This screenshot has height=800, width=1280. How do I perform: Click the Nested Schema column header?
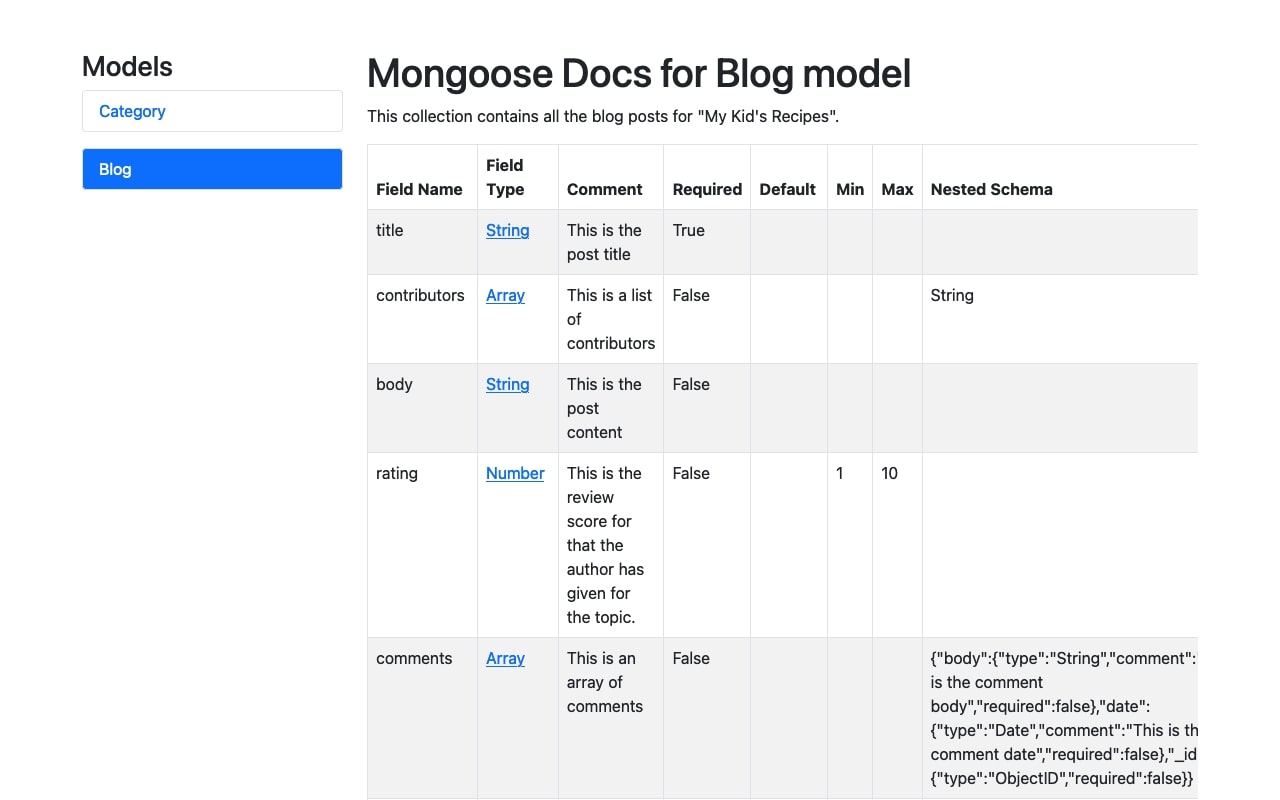point(991,189)
